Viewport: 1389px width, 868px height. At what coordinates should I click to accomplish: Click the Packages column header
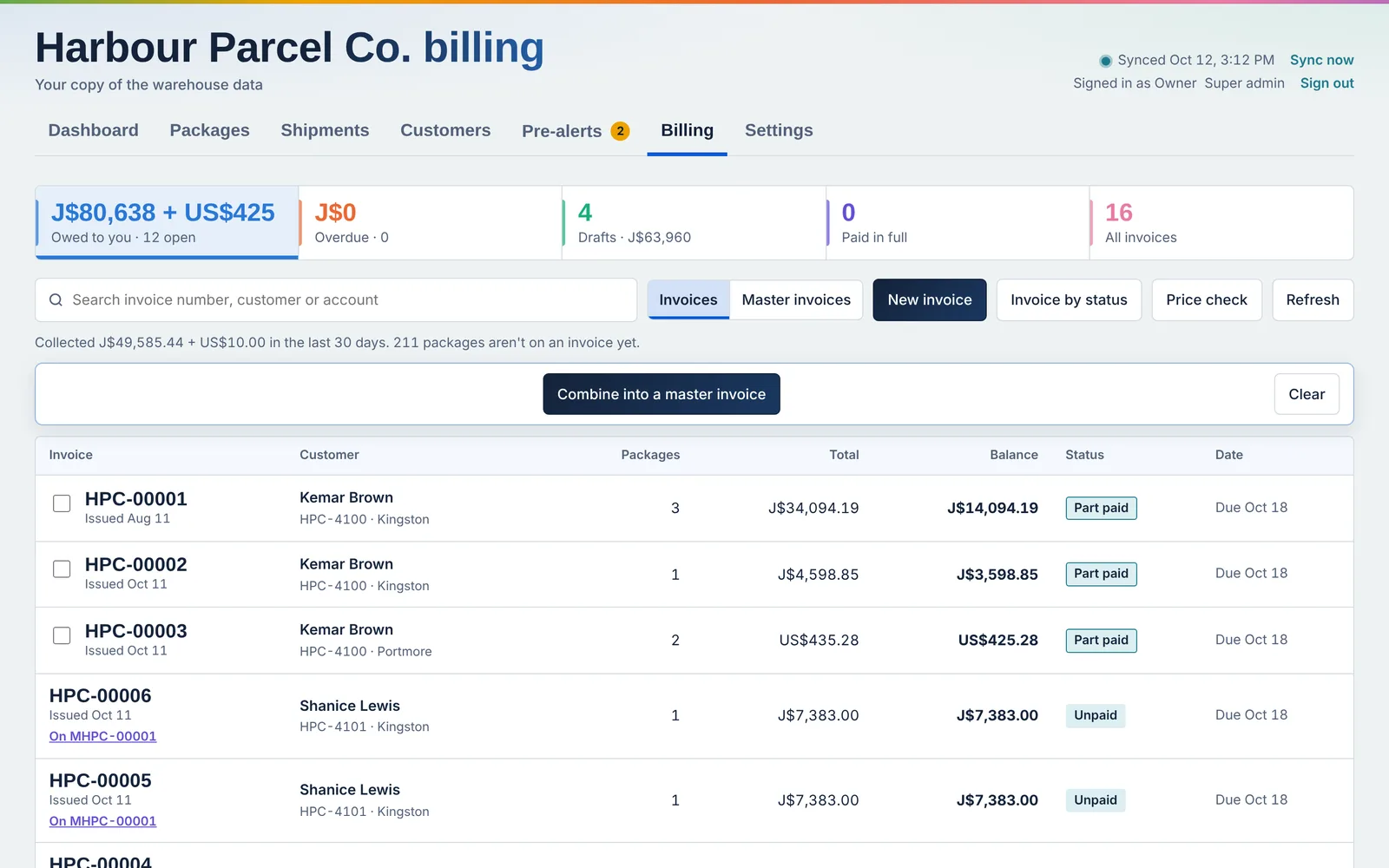(650, 455)
